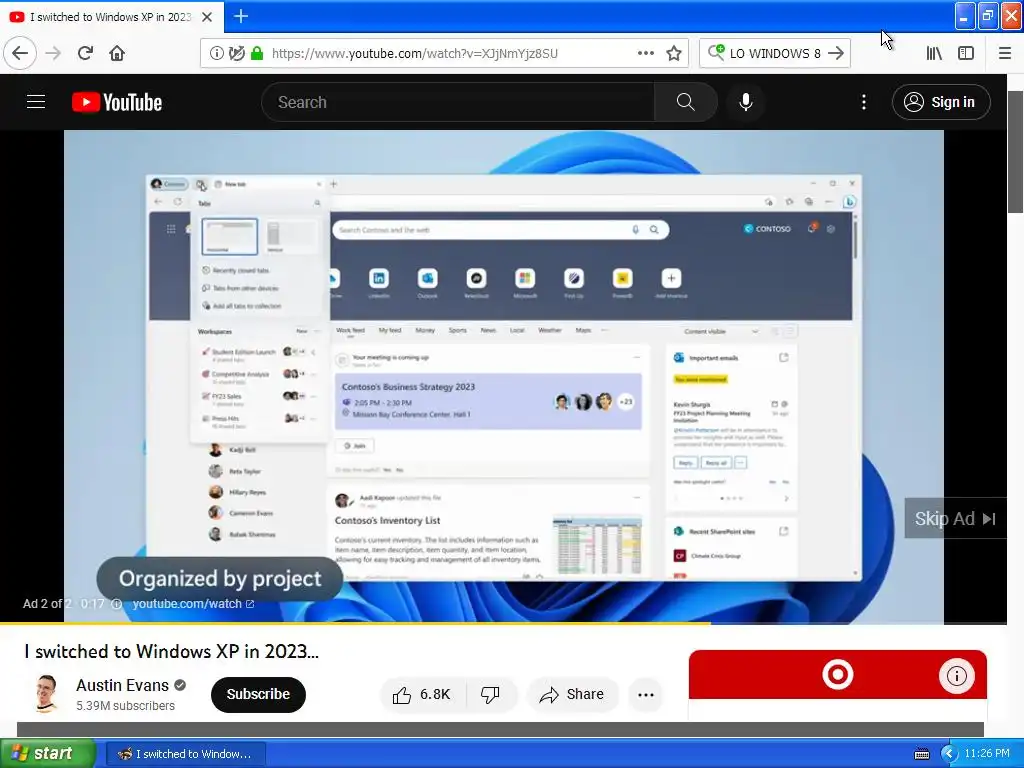Viewport: 1024px width, 768px height.
Task: Click the video title text
Action: point(172,652)
